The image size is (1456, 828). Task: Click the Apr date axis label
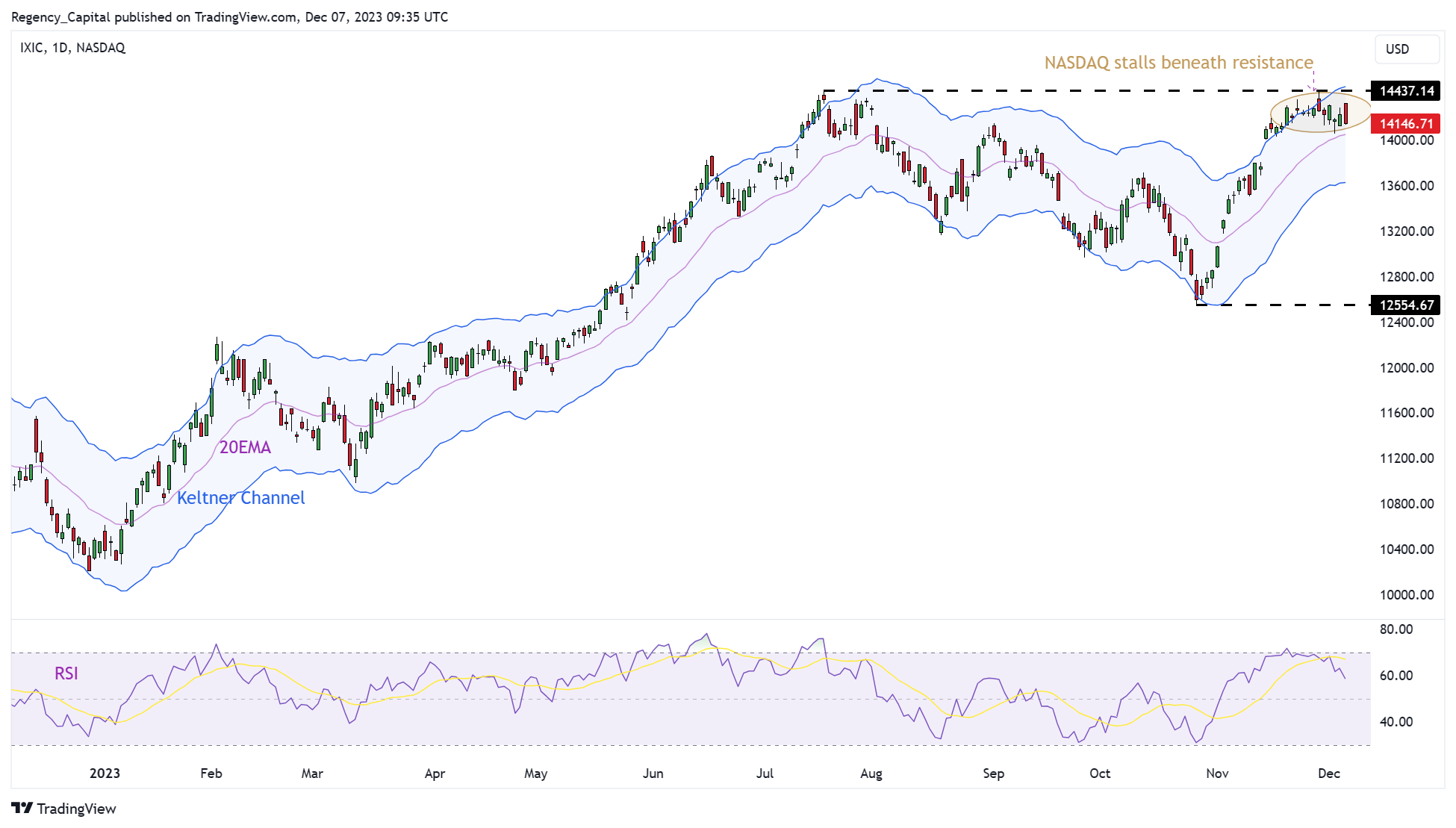[435, 773]
